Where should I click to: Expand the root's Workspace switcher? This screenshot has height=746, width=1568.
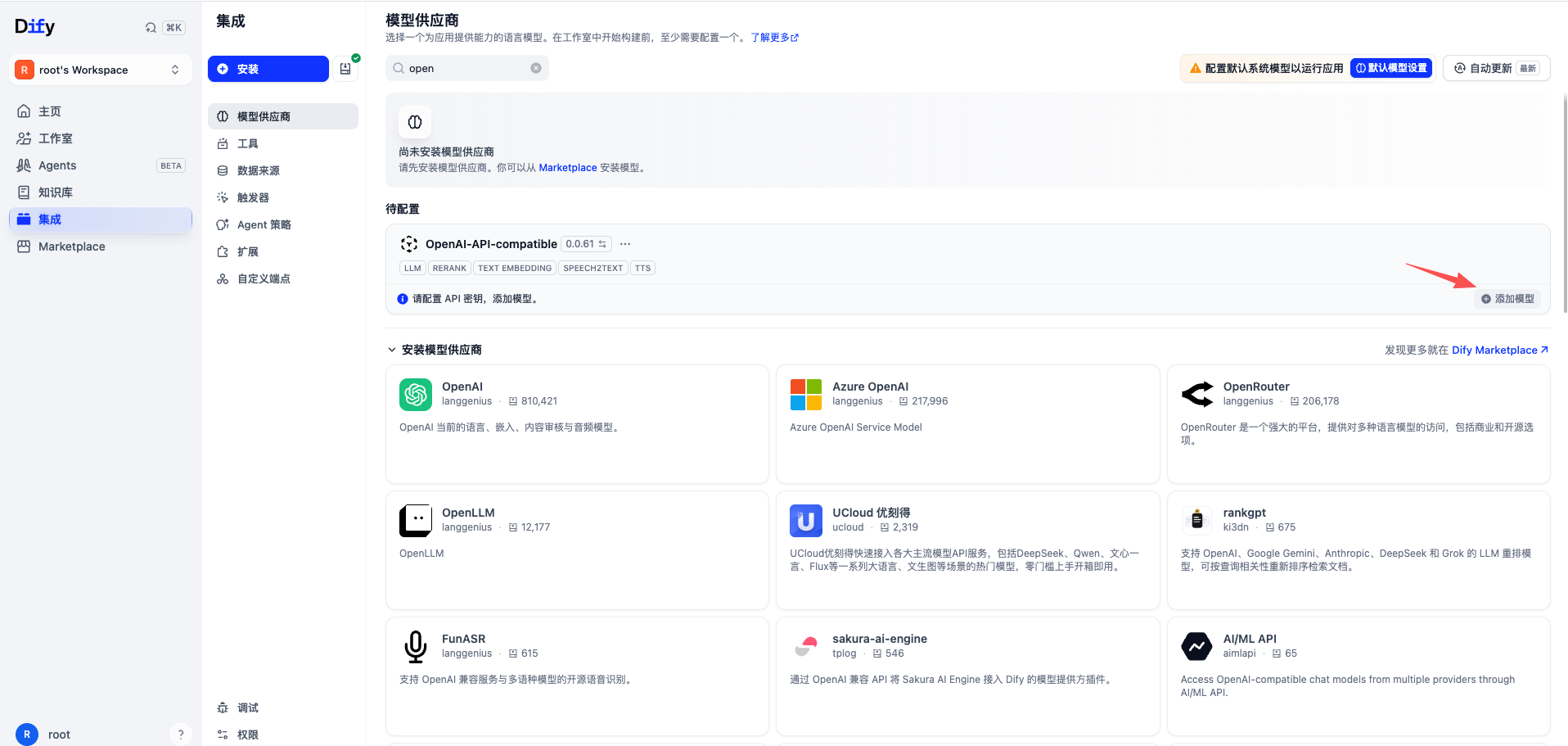(x=101, y=70)
